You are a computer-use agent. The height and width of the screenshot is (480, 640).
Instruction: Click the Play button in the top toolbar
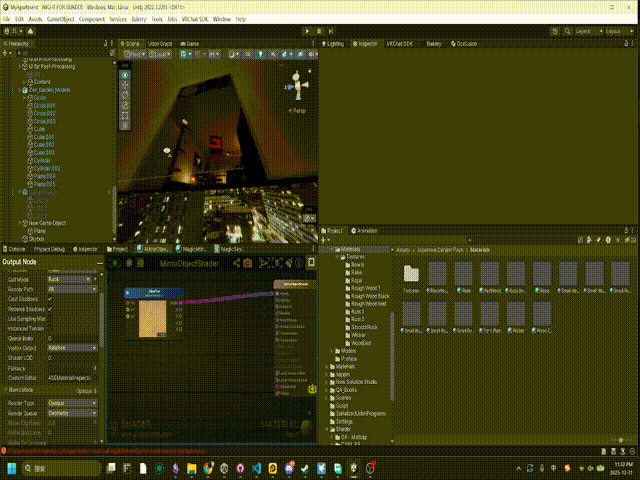[x=307, y=31]
